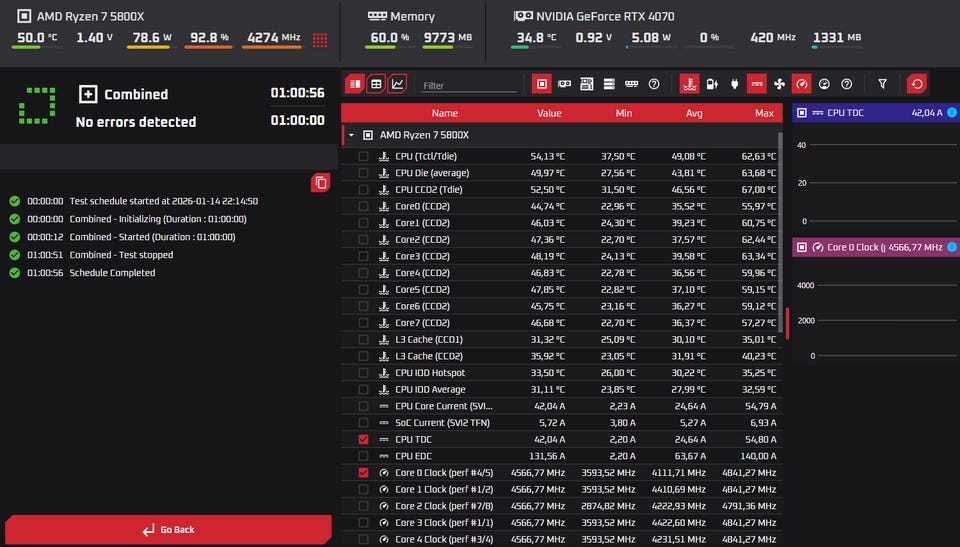
Task: Click the CPU TDC graph info icon
Action: [952, 113]
